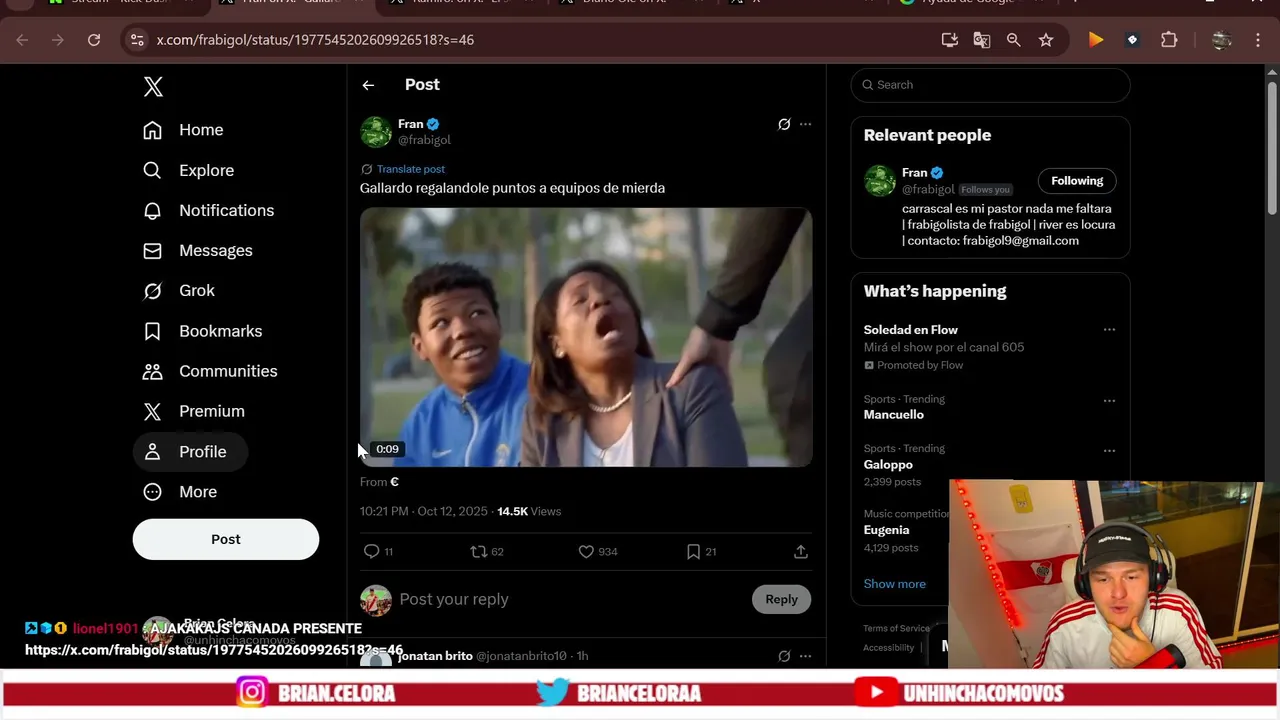Open the post's three-dot options menu
The height and width of the screenshot is (720, 1280).
806,124
